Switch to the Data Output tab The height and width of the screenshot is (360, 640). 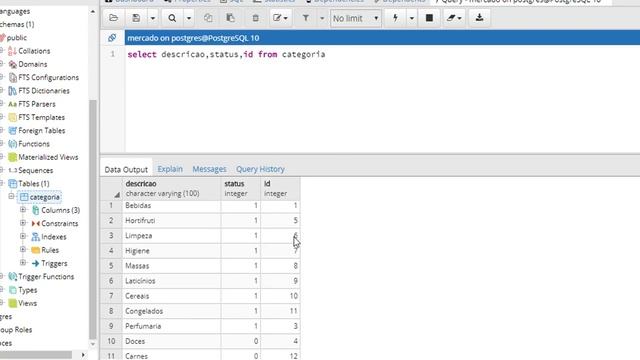(126, 169)
